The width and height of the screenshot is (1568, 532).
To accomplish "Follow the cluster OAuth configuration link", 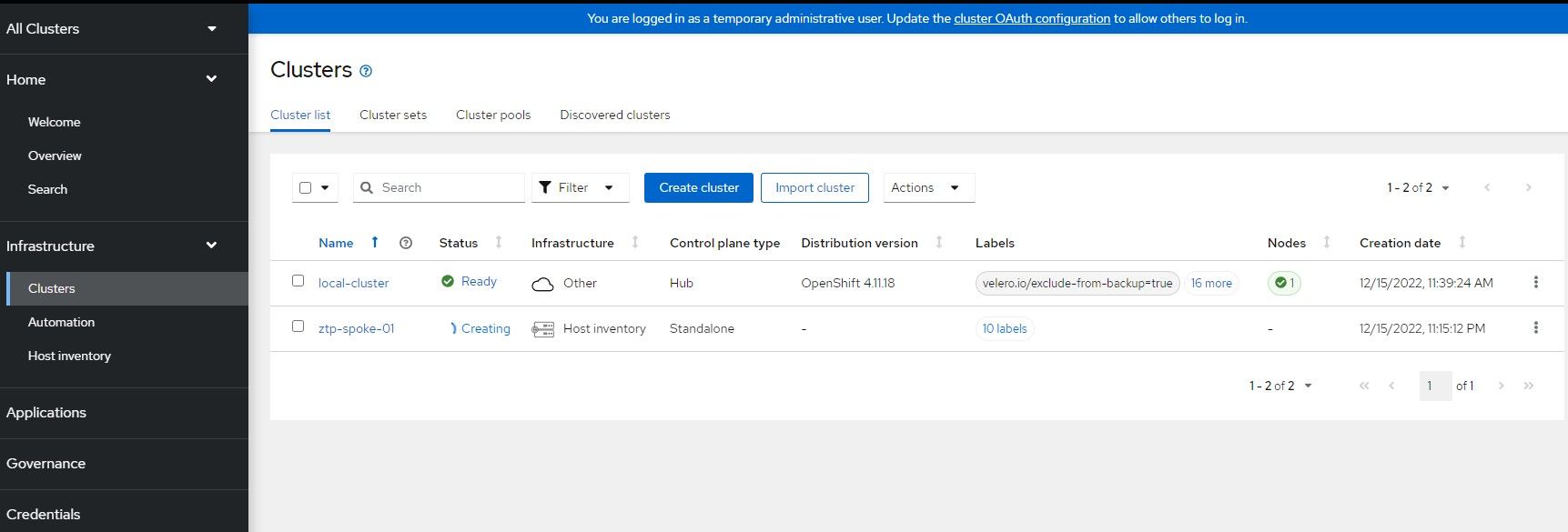I will (1032, 18).
